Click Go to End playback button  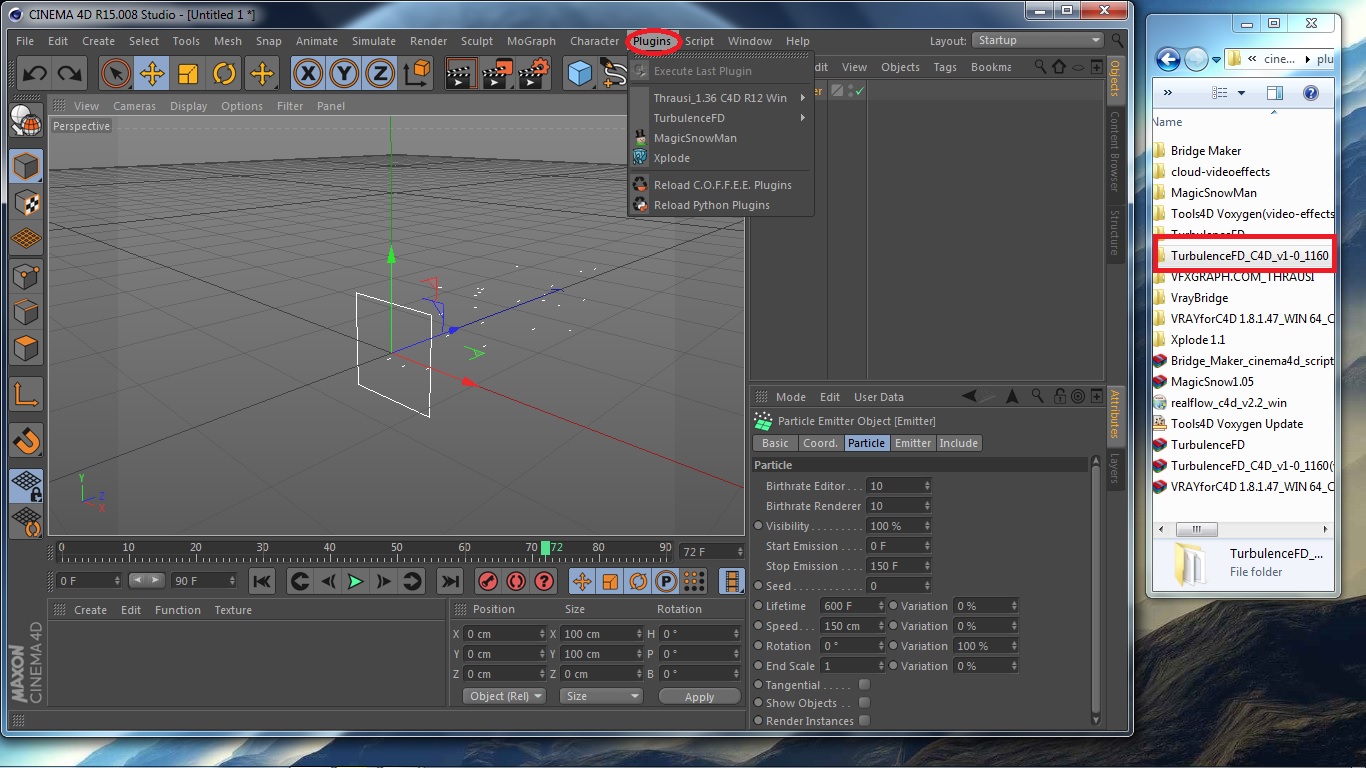tap(450, 581)
